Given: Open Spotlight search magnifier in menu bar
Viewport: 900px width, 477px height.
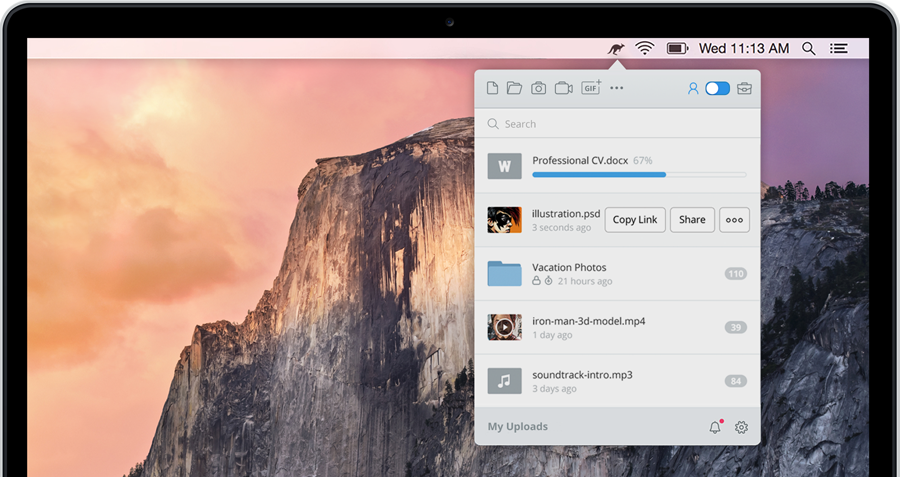Looking at the screenshot, I should pyautogui.click(x=809, y=48).
